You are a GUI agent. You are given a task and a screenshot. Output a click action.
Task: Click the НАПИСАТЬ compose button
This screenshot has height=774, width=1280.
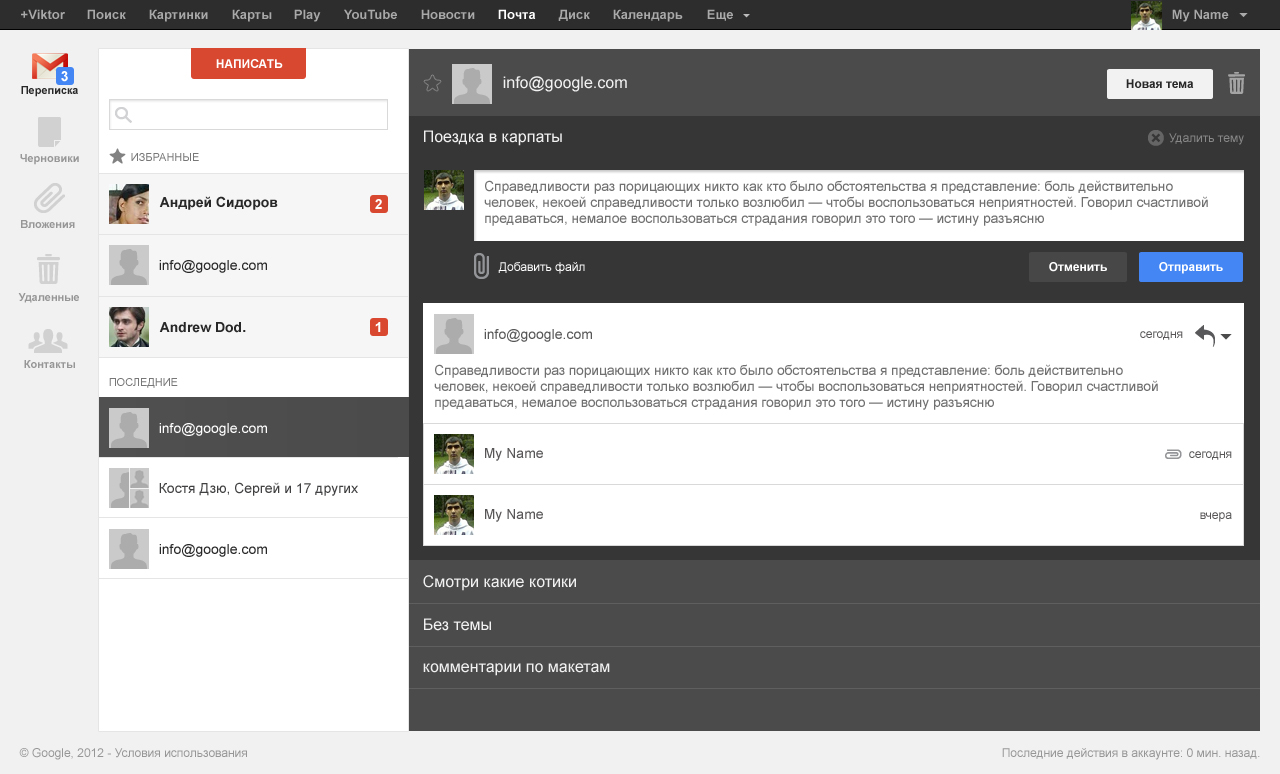click(x=248, y=63)
